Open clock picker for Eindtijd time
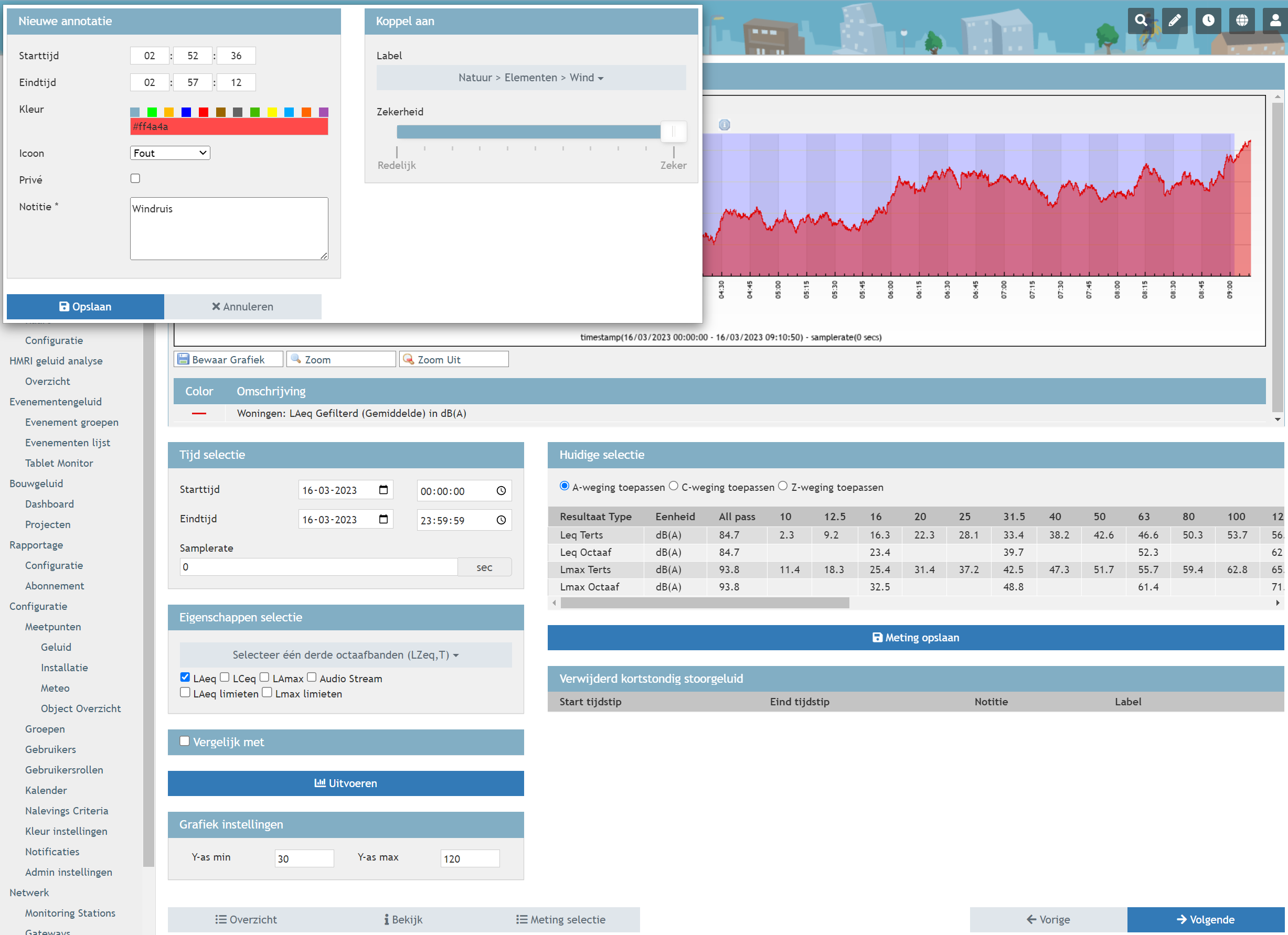This screenshot has width=1288, height=935. (501, 520)
